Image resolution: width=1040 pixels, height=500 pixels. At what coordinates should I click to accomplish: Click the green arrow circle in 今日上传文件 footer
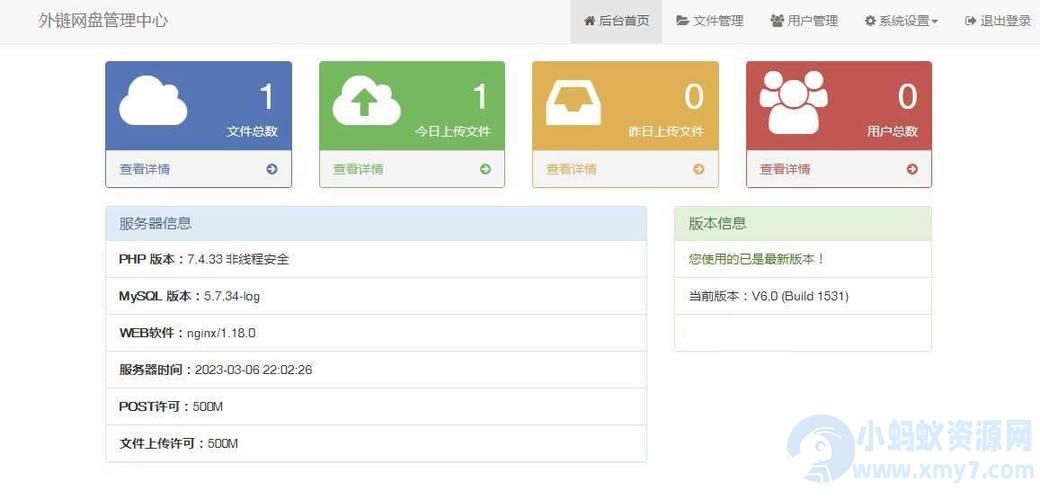point(486,169)
